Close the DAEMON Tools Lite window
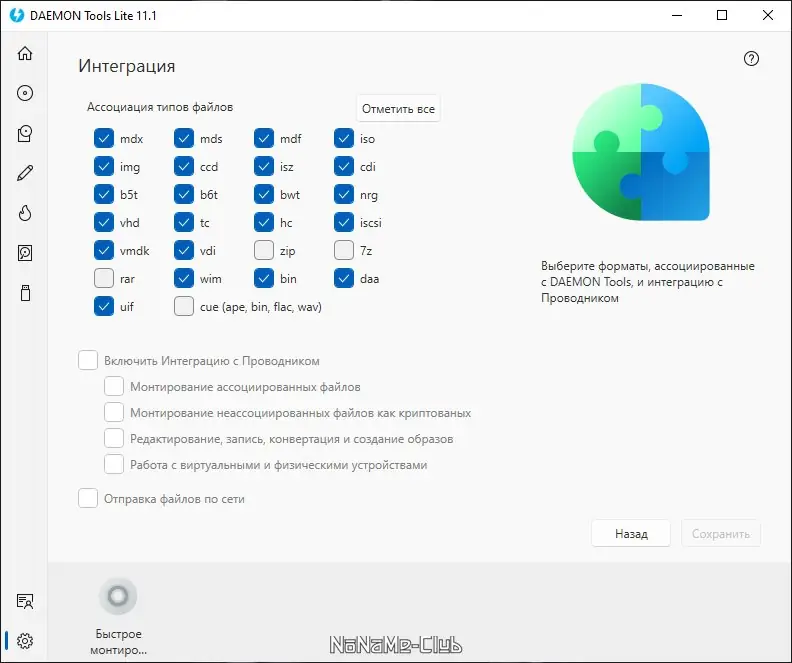The height and width of the screenshot is (663, 792). point(768,15)
